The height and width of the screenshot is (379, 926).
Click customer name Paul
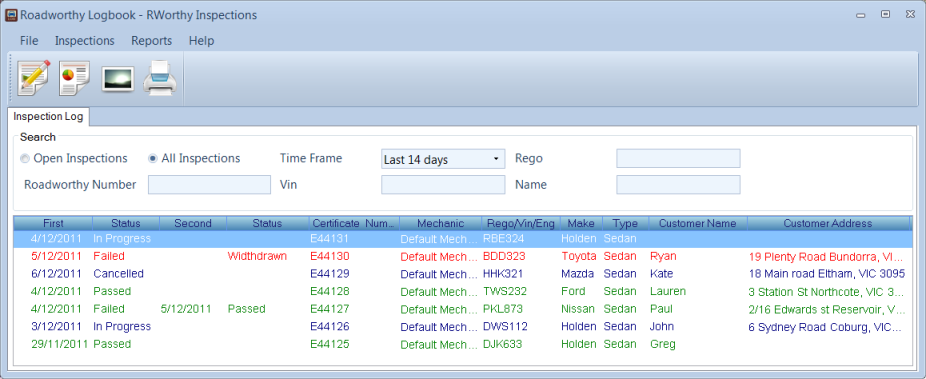[661, 309]
